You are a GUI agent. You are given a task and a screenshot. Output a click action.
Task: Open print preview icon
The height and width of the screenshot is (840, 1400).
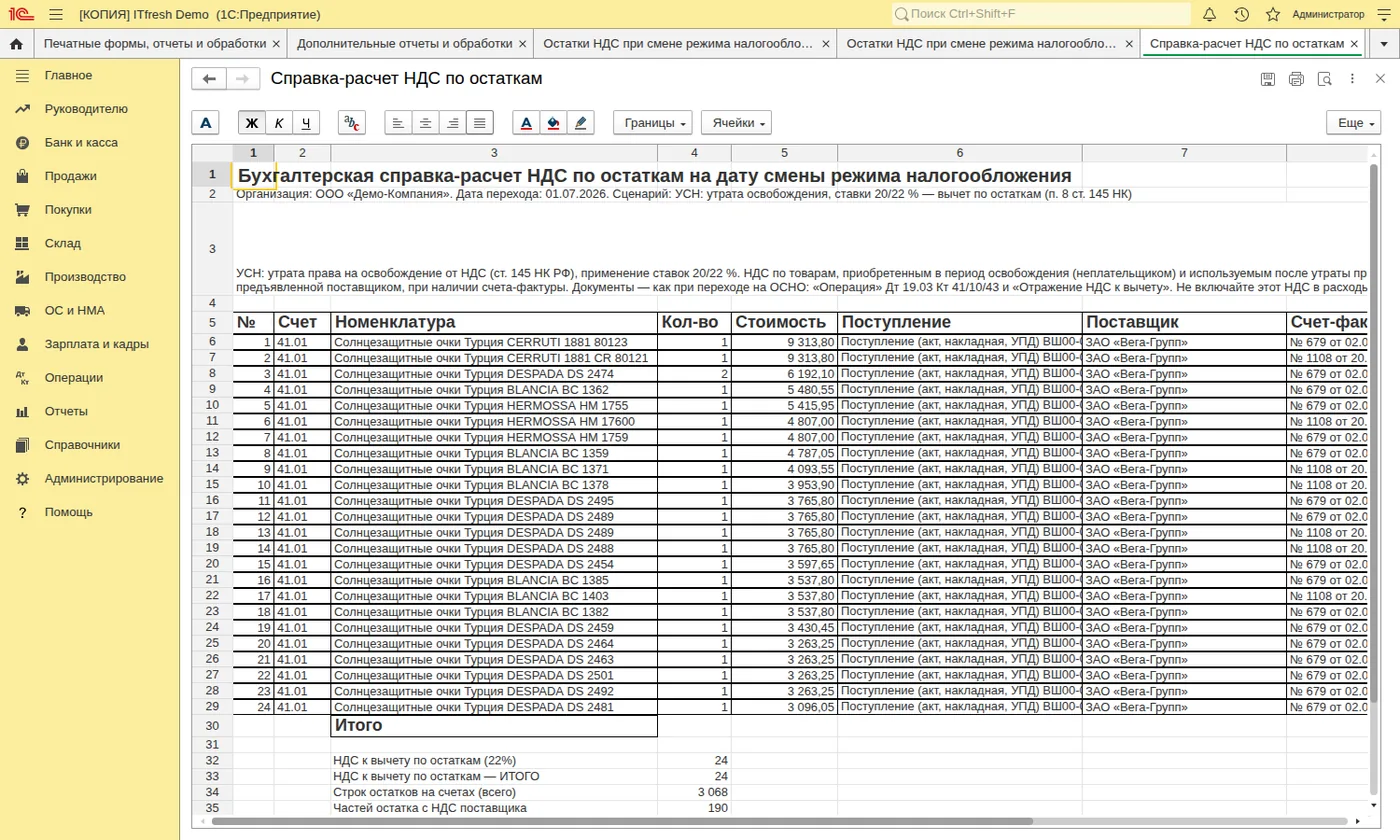(x=1324, y=79)
